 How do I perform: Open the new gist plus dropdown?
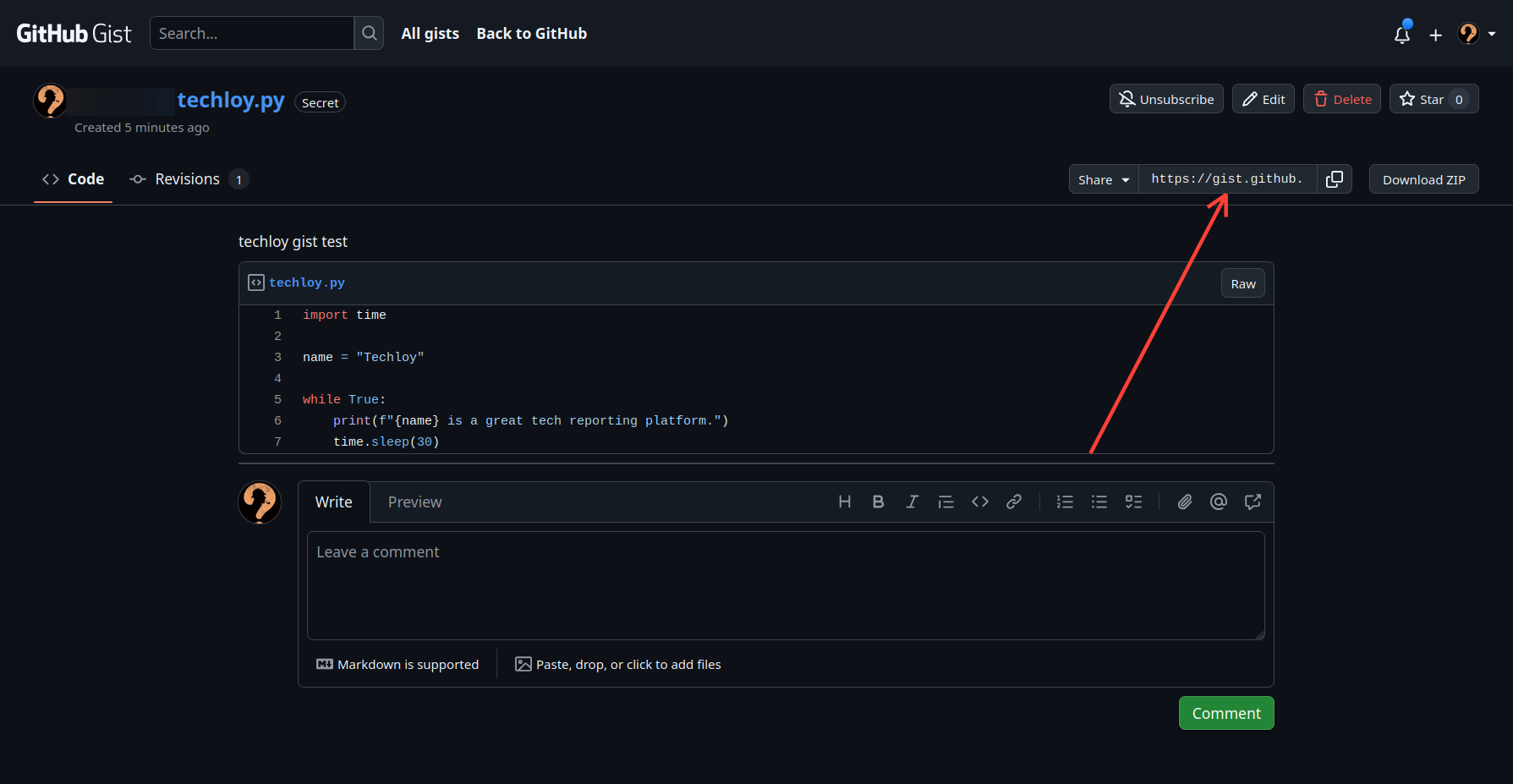pyautogui.click(x=1435, y=34)
